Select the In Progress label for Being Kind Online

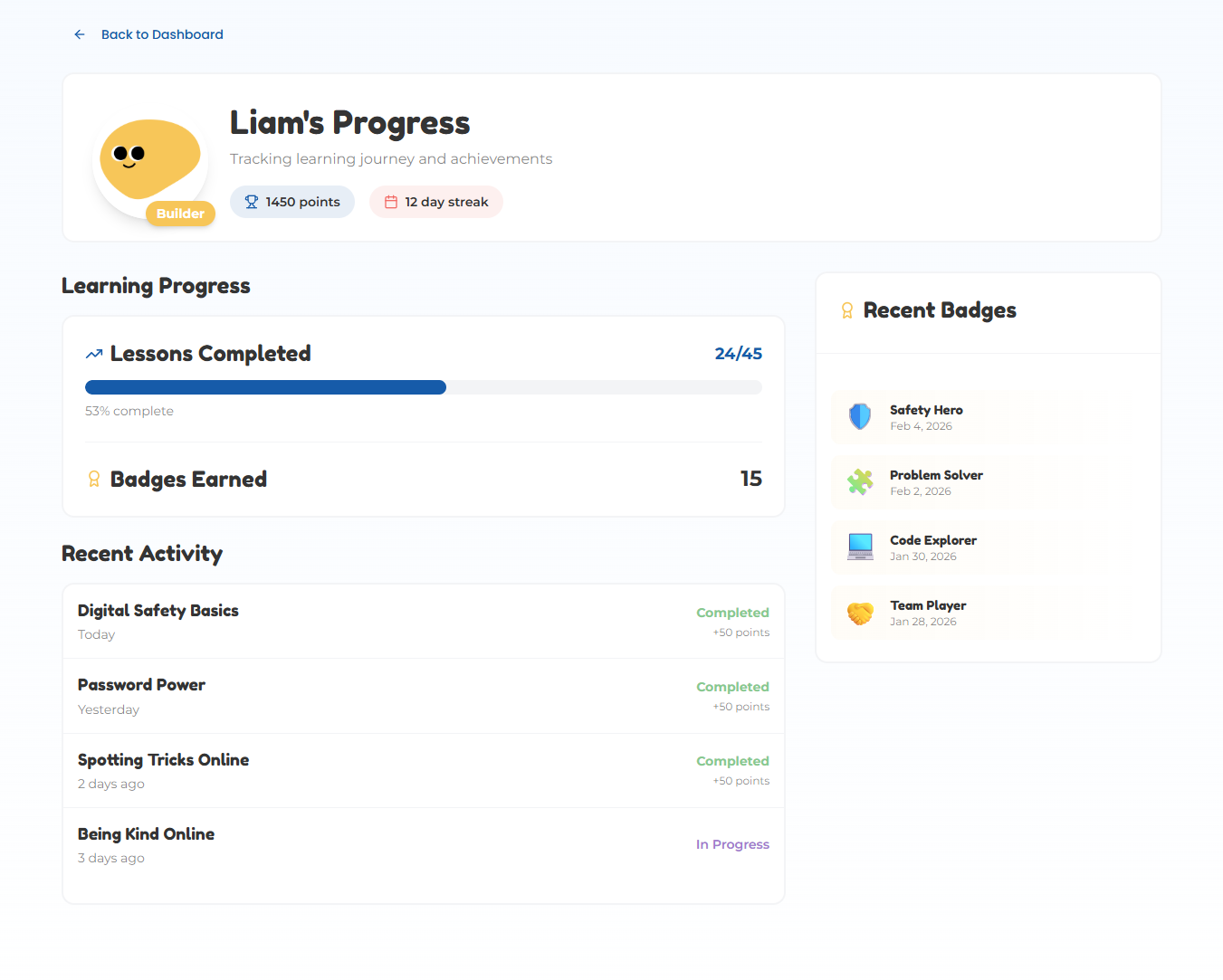click(732, 843)
